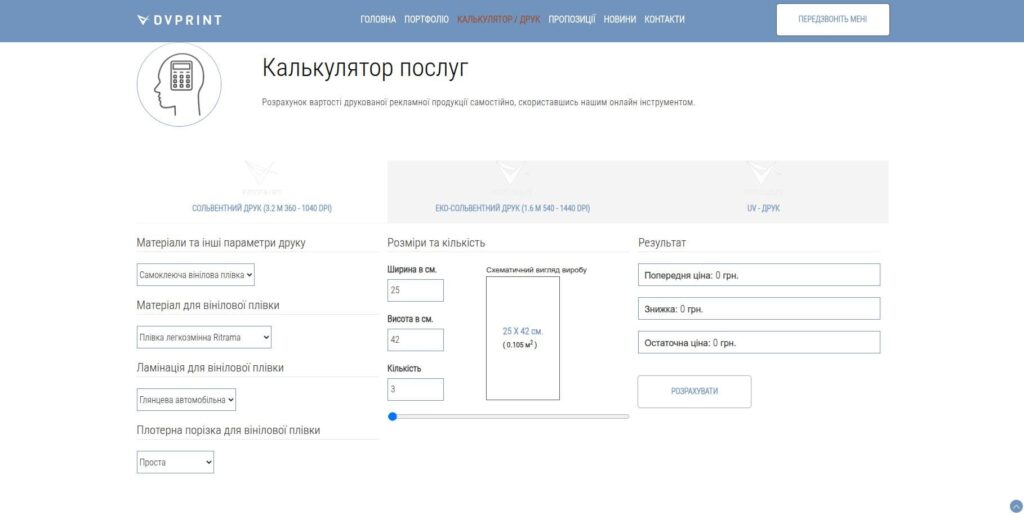Expand the Плівка легкозмінна Ritrama dropdown
This screenshot has height=515, width=1024.
(x=204, y=338)
